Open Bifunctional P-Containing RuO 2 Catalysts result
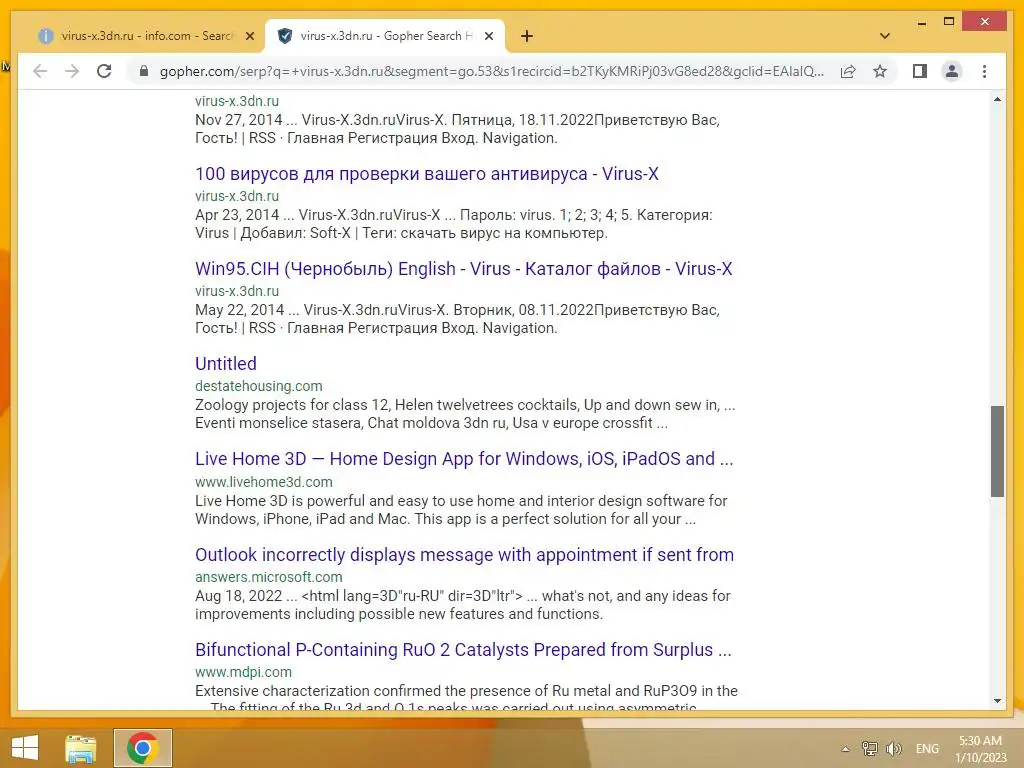 (463, 650)
